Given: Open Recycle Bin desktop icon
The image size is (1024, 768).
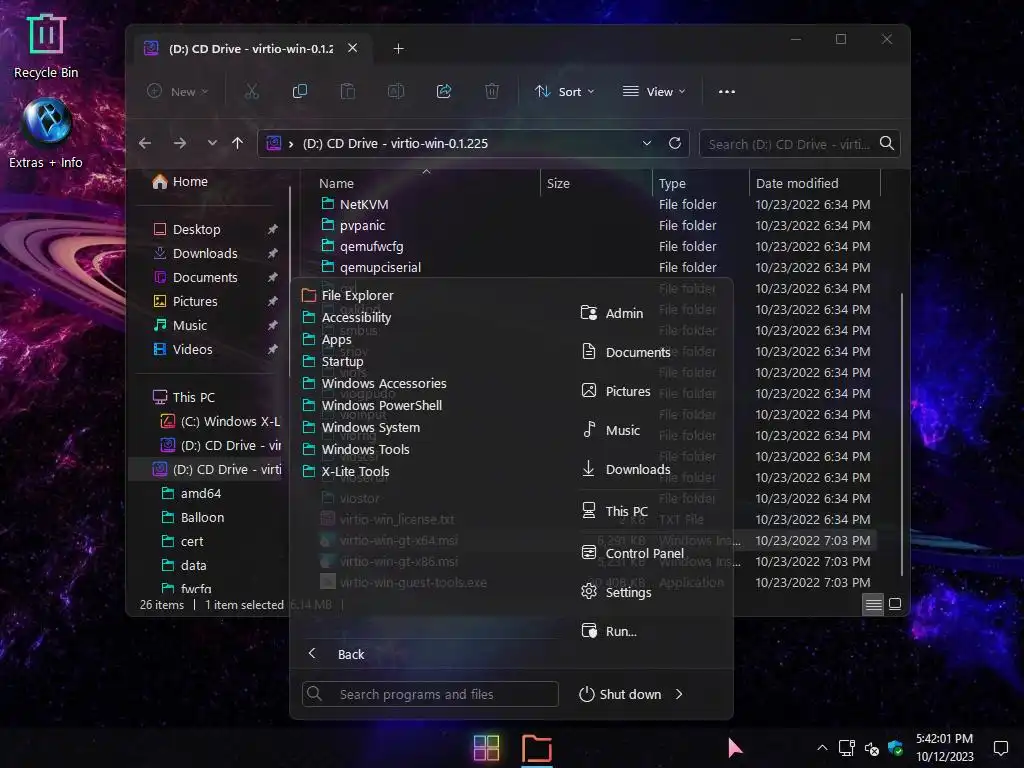Looking at the screenshot, I should pyautogui.click(x=46, y=46).
